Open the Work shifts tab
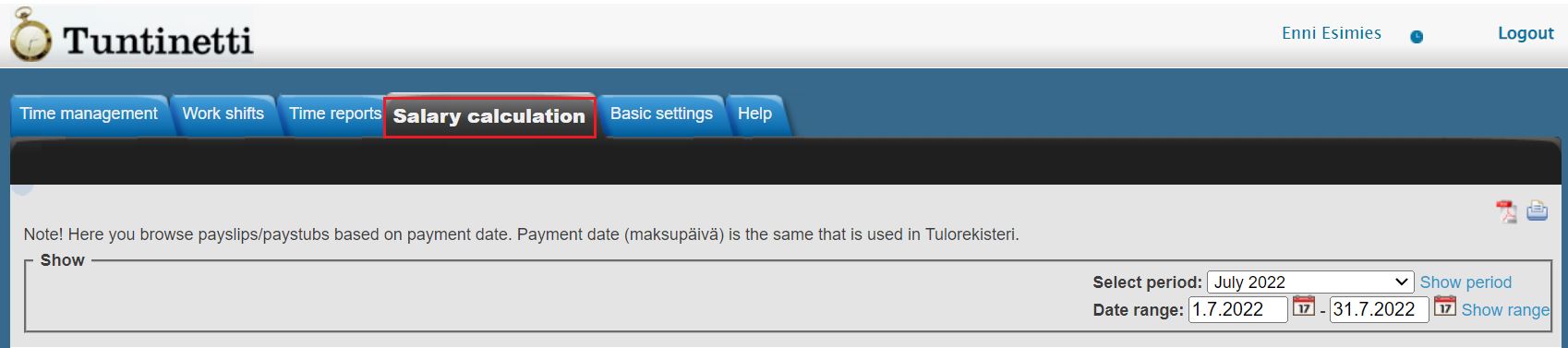This screenshot has width=1568, height=348. click(223, 114)
